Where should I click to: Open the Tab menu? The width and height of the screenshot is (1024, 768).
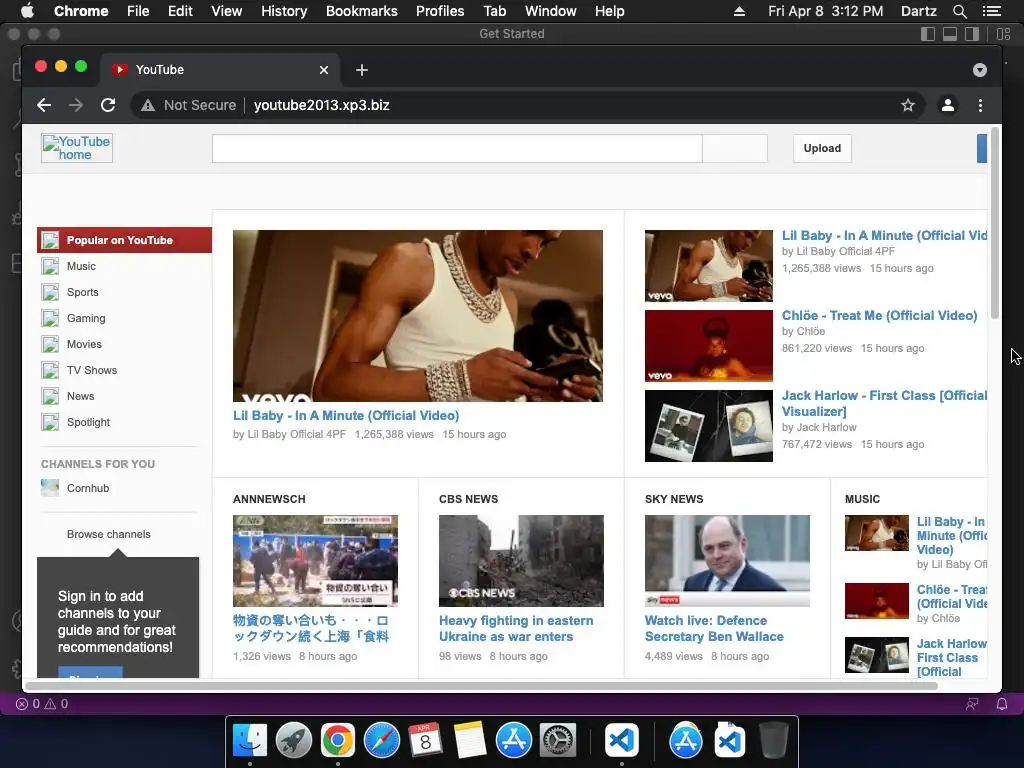pos(494,11)
